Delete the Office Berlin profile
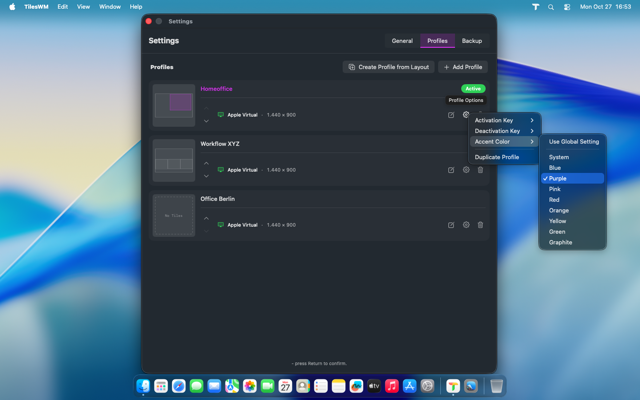The image size is (640, 400). (x=480, y=225)
